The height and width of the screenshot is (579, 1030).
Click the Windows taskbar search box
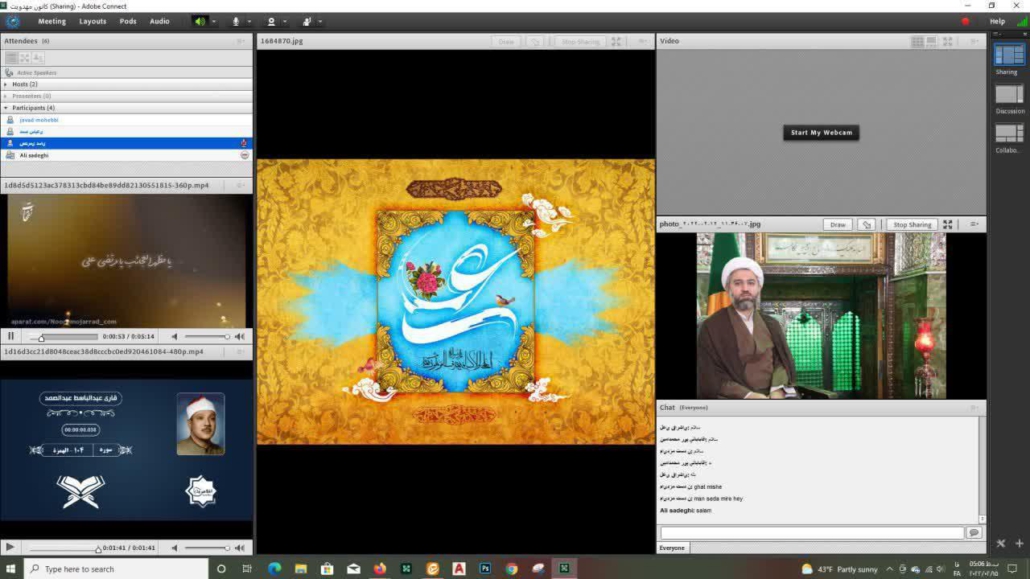coord(116,568)
